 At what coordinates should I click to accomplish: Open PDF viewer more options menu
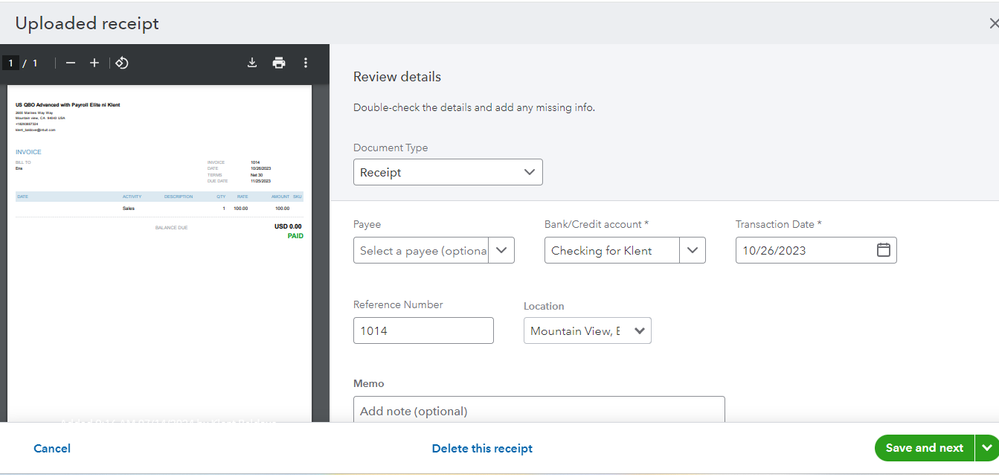point(306,63)
